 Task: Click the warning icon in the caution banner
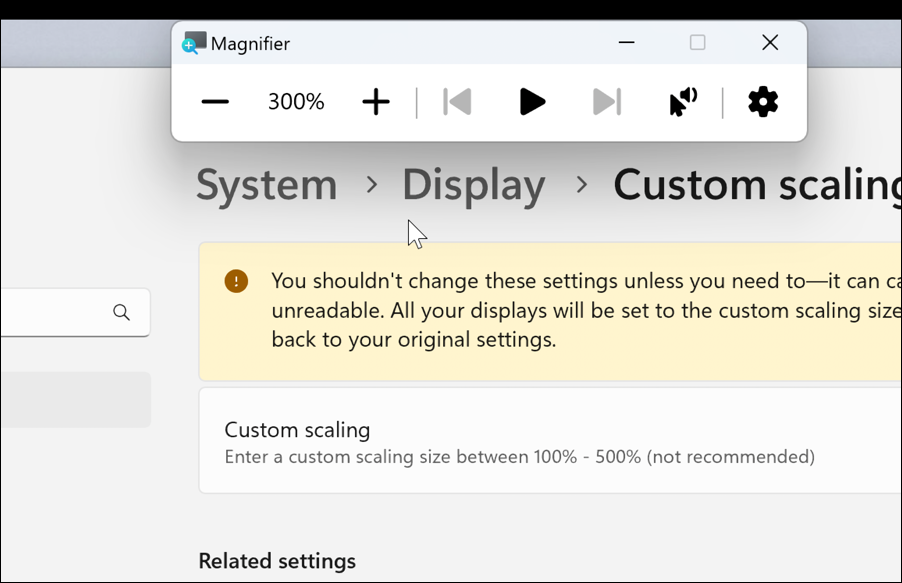pos(236,281)
